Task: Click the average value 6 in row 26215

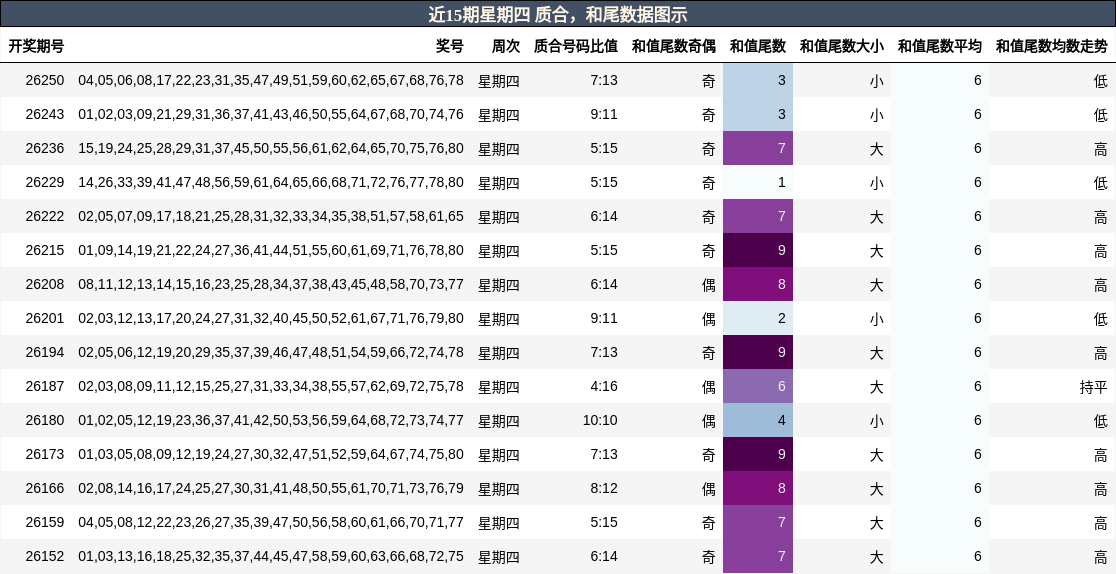Action: [978, 251]
